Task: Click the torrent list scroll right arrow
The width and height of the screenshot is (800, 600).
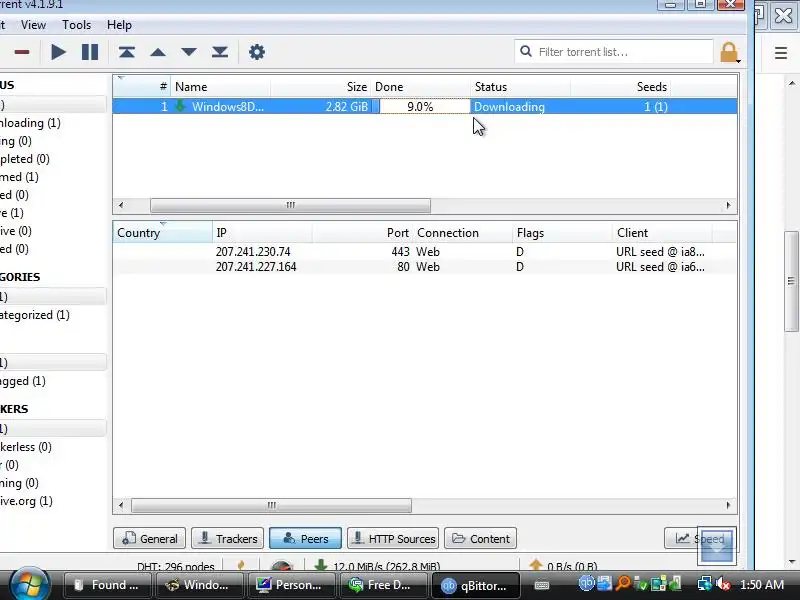Action: tap(728, 205)
